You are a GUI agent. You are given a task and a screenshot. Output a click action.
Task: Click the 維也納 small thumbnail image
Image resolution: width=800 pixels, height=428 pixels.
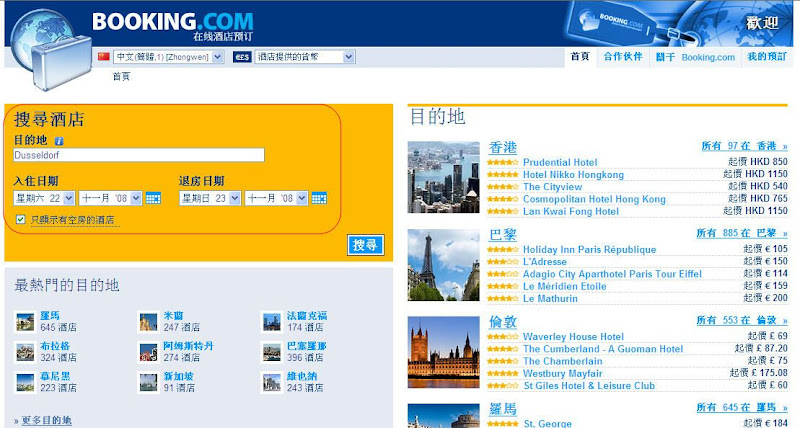(272, 382)
